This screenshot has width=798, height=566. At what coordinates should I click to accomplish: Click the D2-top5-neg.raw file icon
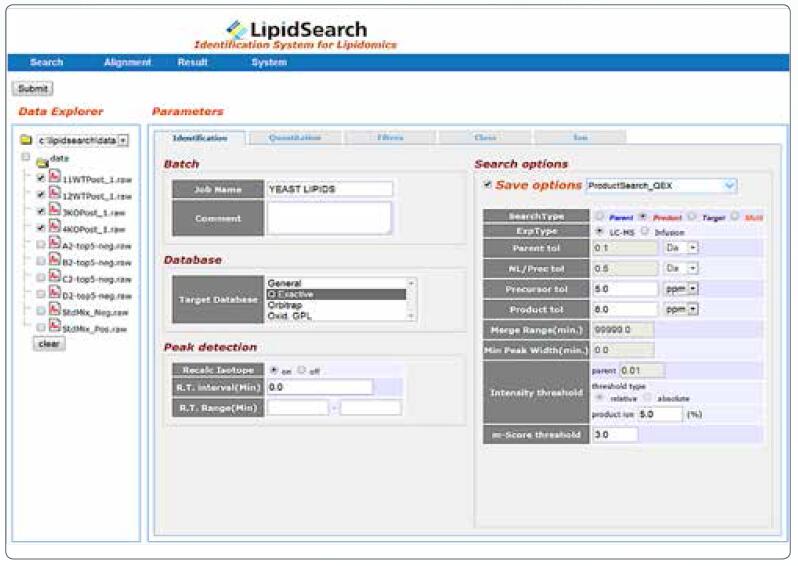tap(54, 293)
